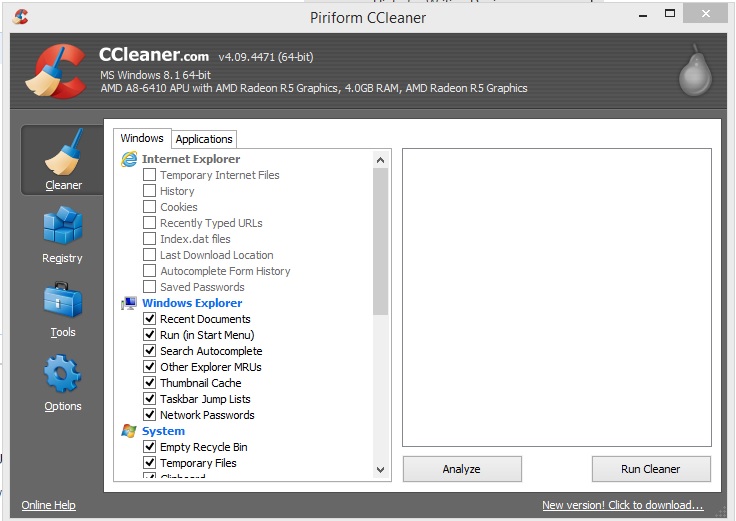Open the Options gear icon
Viewport: 736px width, 521px height.
point(62,374)
